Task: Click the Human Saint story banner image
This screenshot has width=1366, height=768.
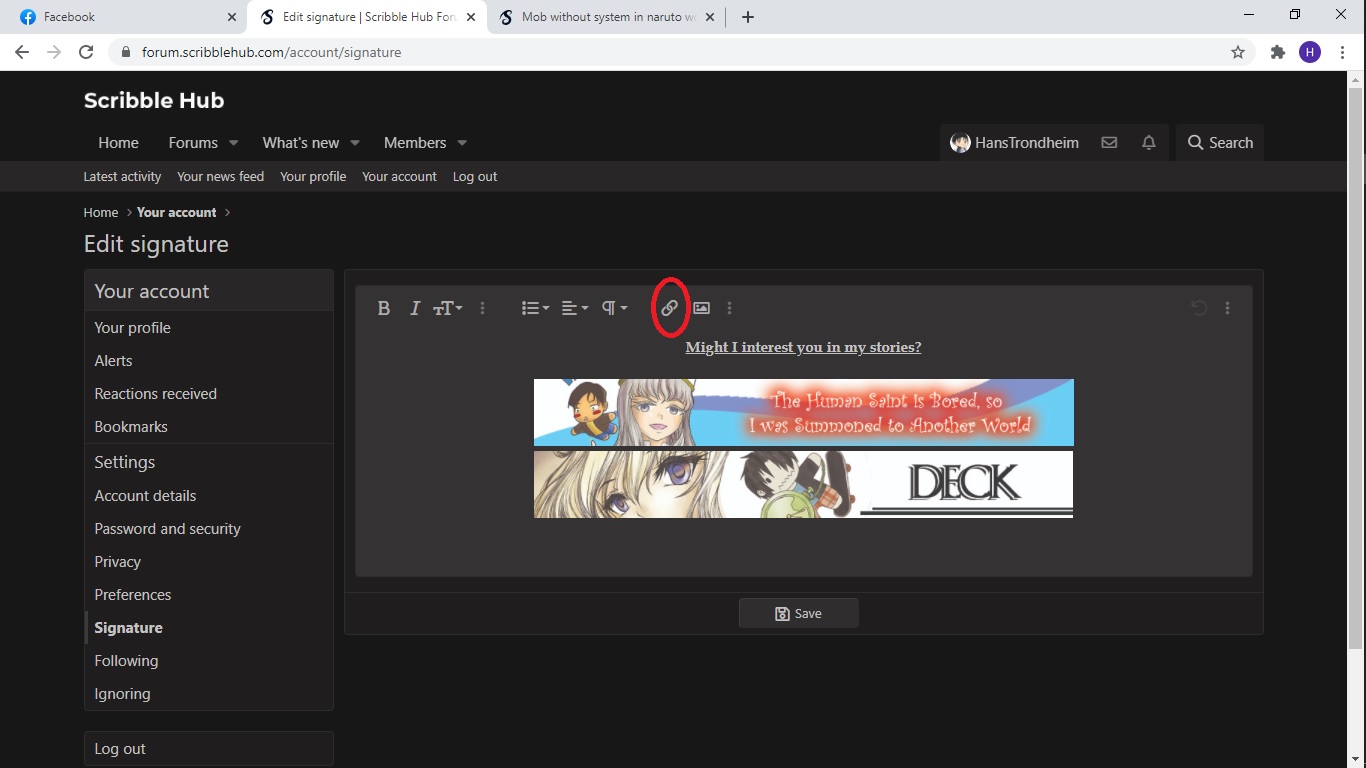Action: (x=803, y=412)
